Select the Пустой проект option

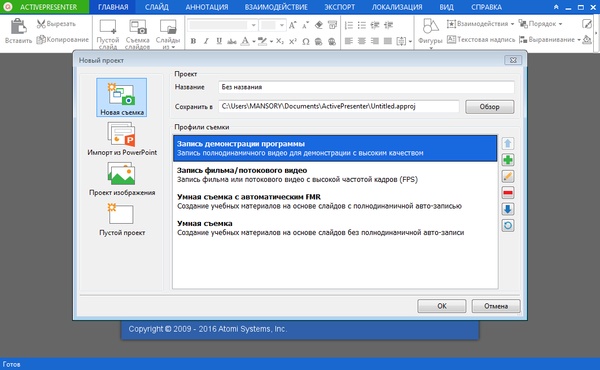click(122, 219)
